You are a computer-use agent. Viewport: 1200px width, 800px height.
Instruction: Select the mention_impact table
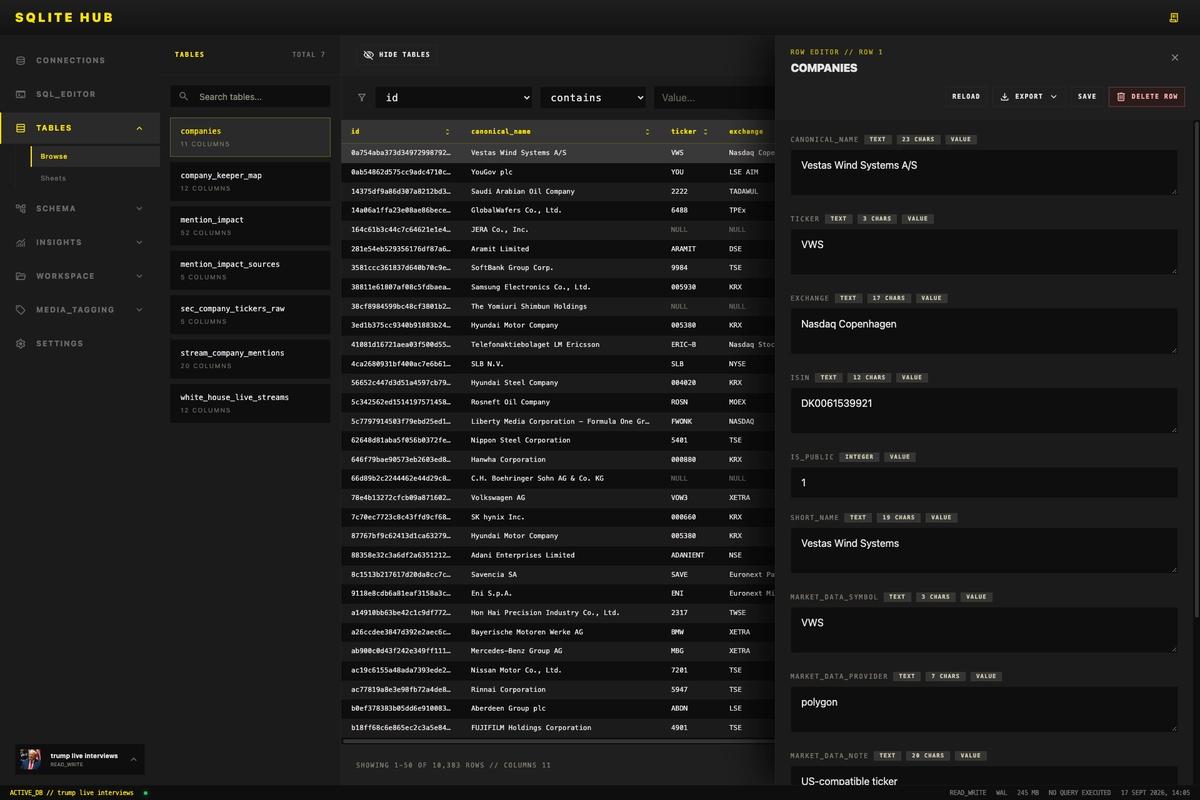(250, 226)
